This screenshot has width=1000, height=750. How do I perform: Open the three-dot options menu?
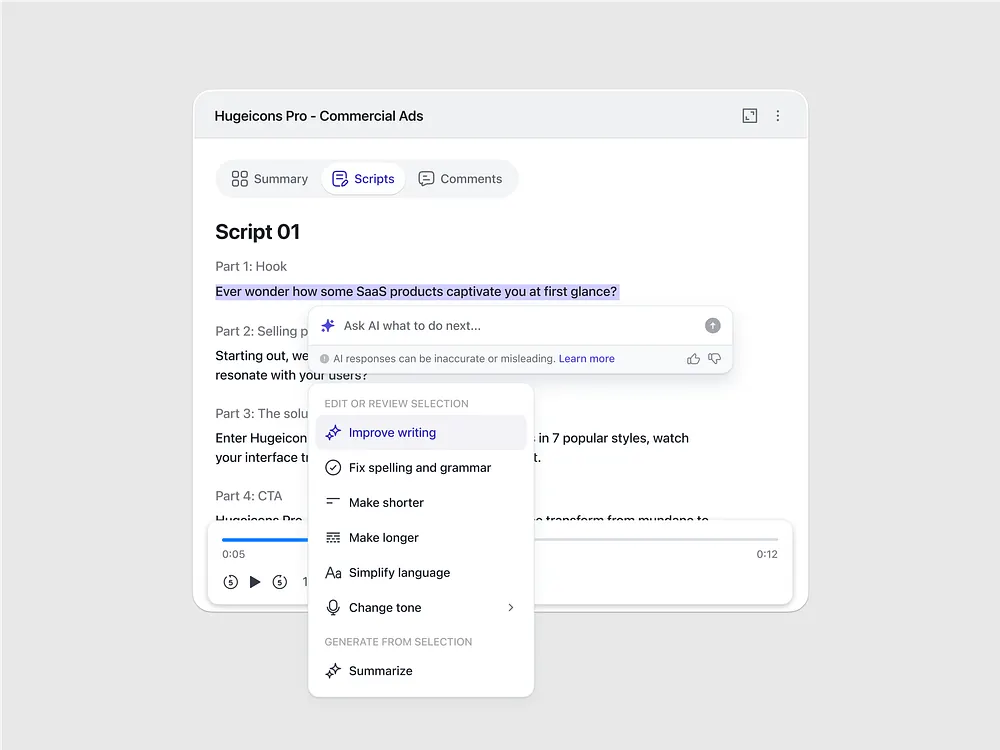point(778,115)
